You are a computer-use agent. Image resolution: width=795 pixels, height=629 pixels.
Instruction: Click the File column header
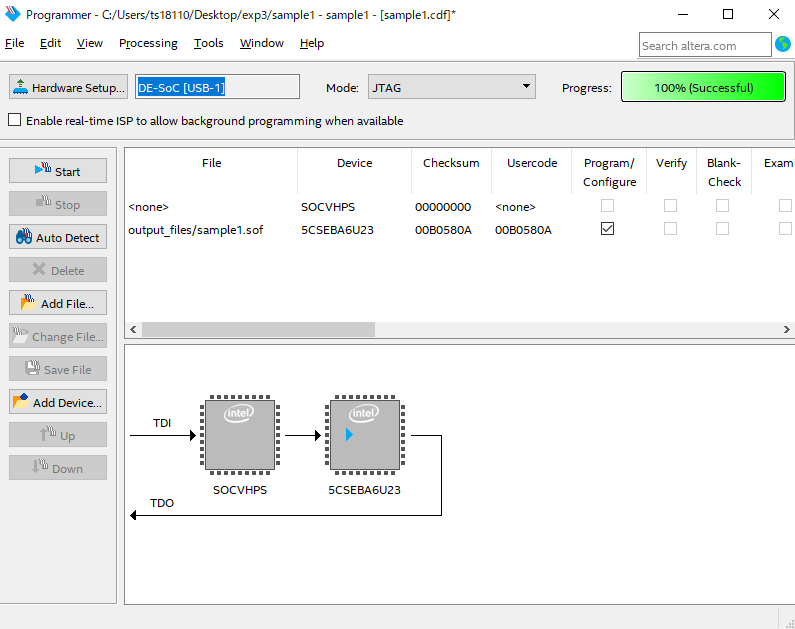[211, 172]
